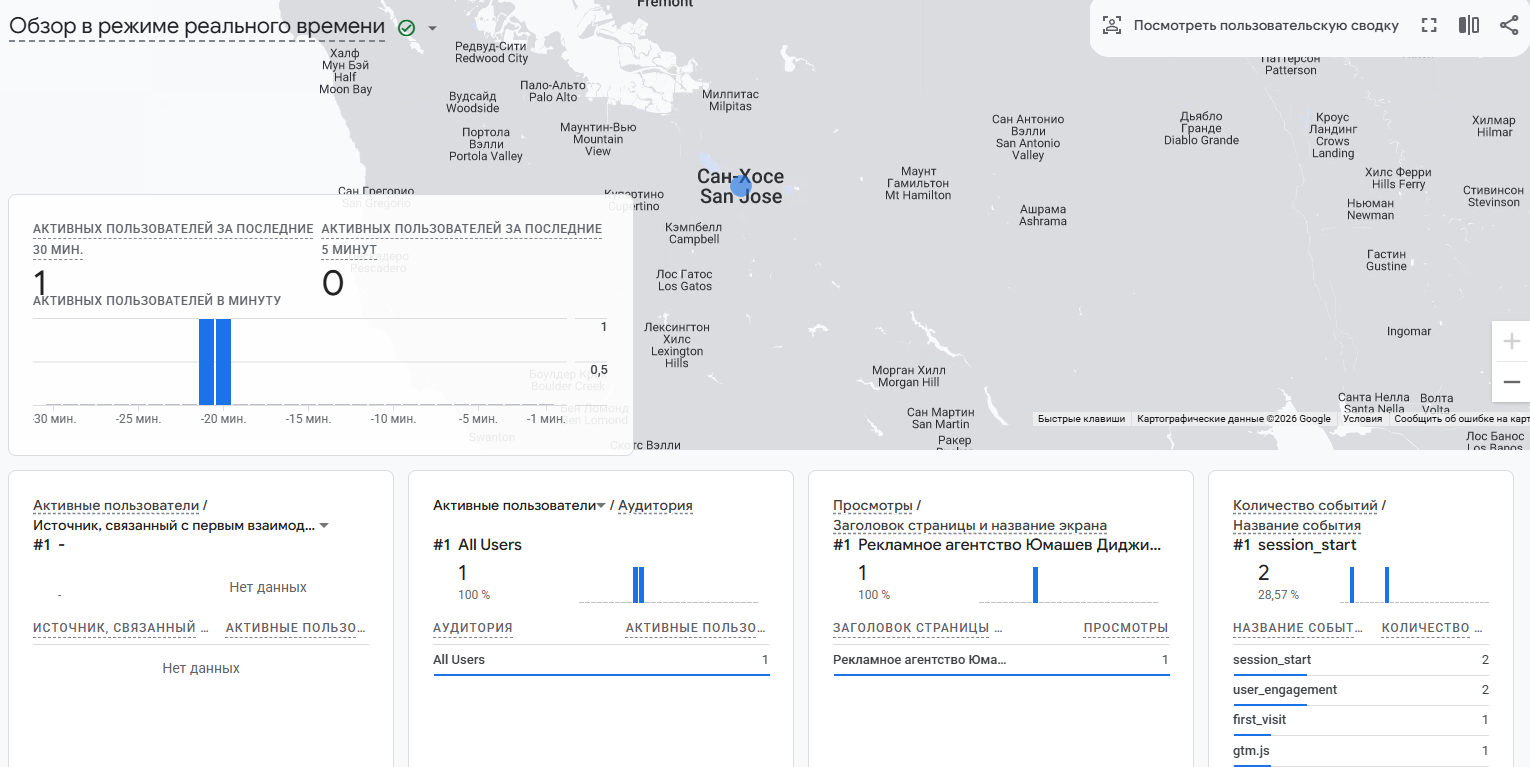Click the 'Просмотры' card heading

tap(873, 505)
